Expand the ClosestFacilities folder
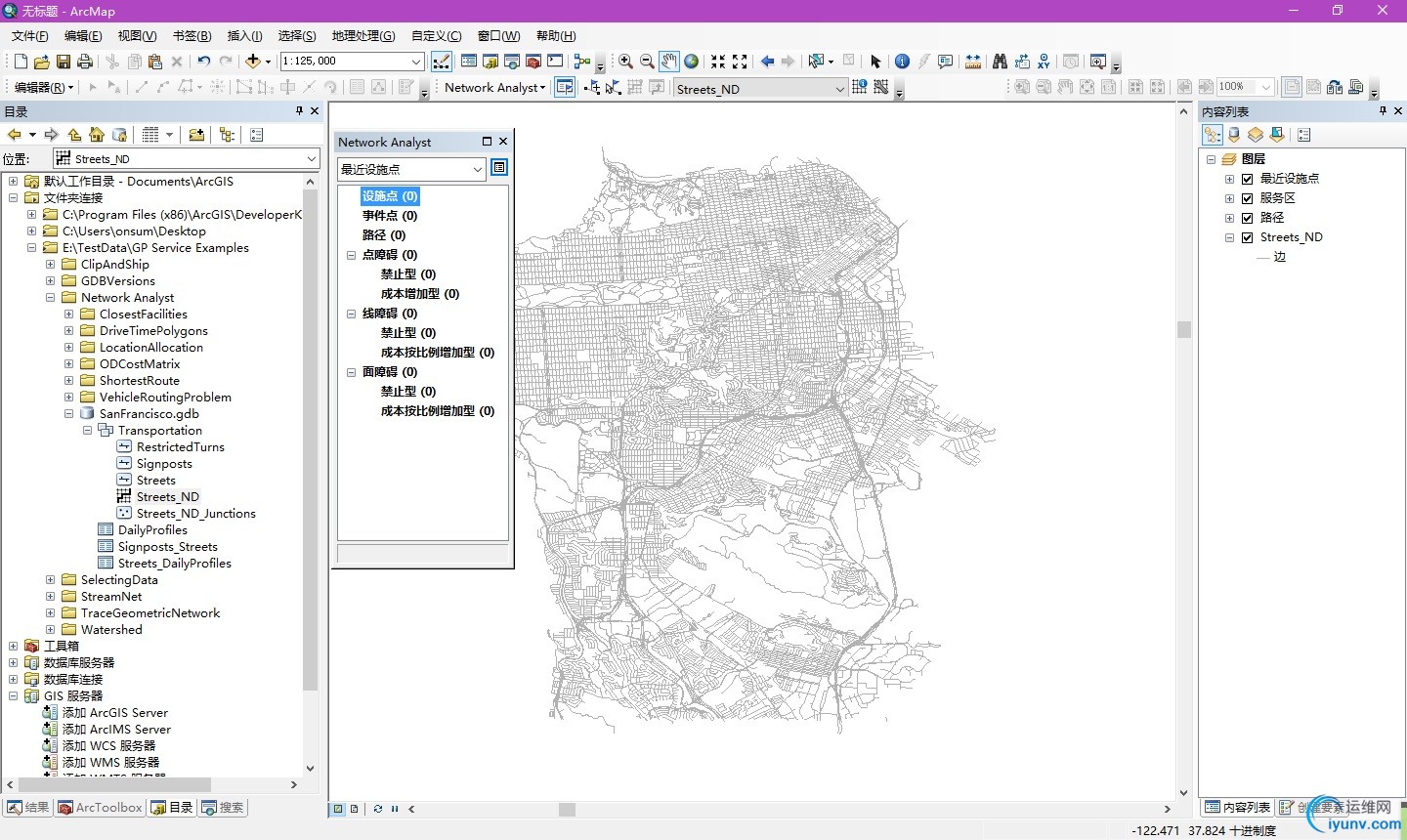The height and width of the screenshot is (840, 1407). pos(68,315)
